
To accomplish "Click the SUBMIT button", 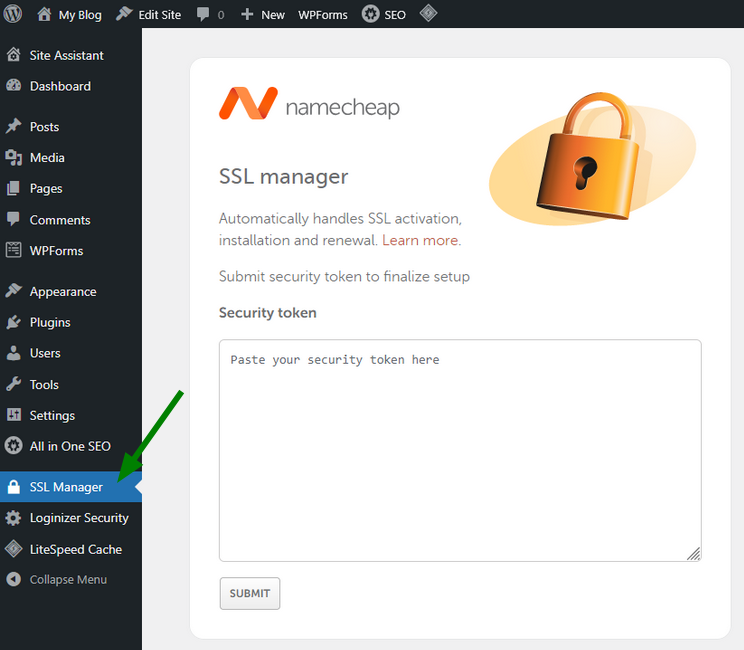I will pyautogui.click(x=250, y=593).
